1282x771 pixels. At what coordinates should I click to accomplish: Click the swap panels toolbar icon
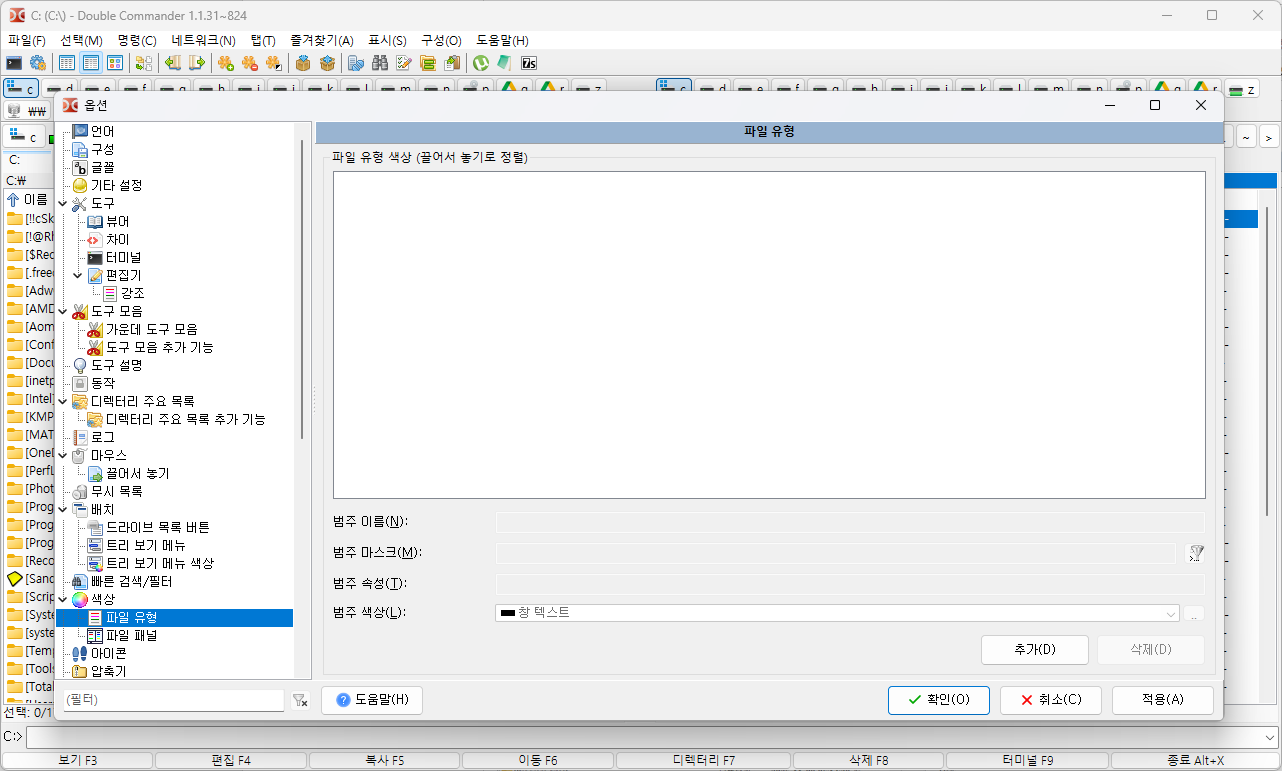click(144, 63)
